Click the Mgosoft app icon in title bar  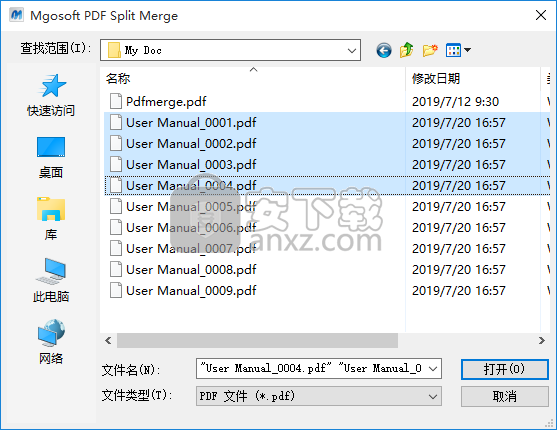(x=16, y=15)
